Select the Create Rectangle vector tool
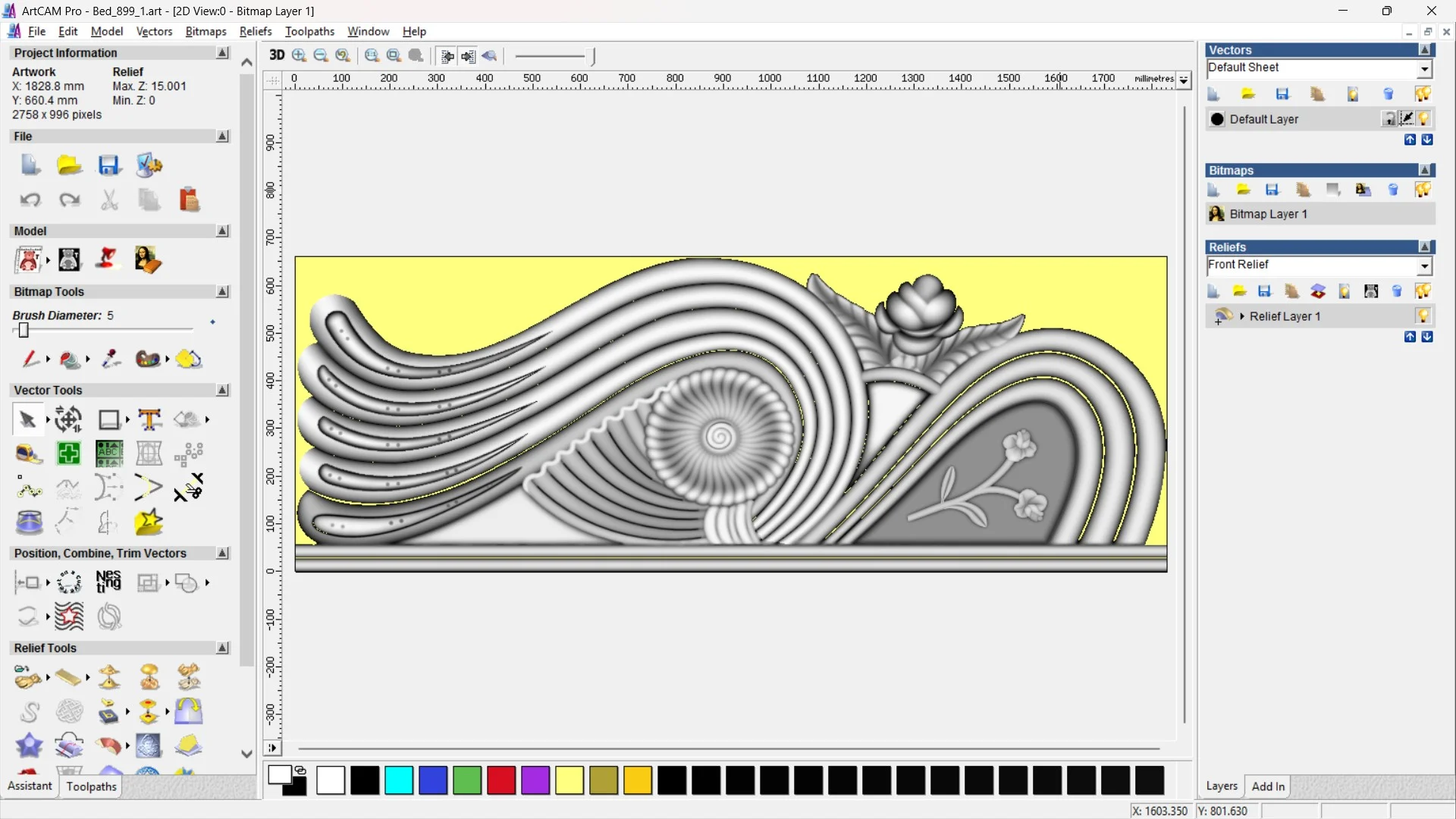The image size is (1456, 819). click(109, 419)
